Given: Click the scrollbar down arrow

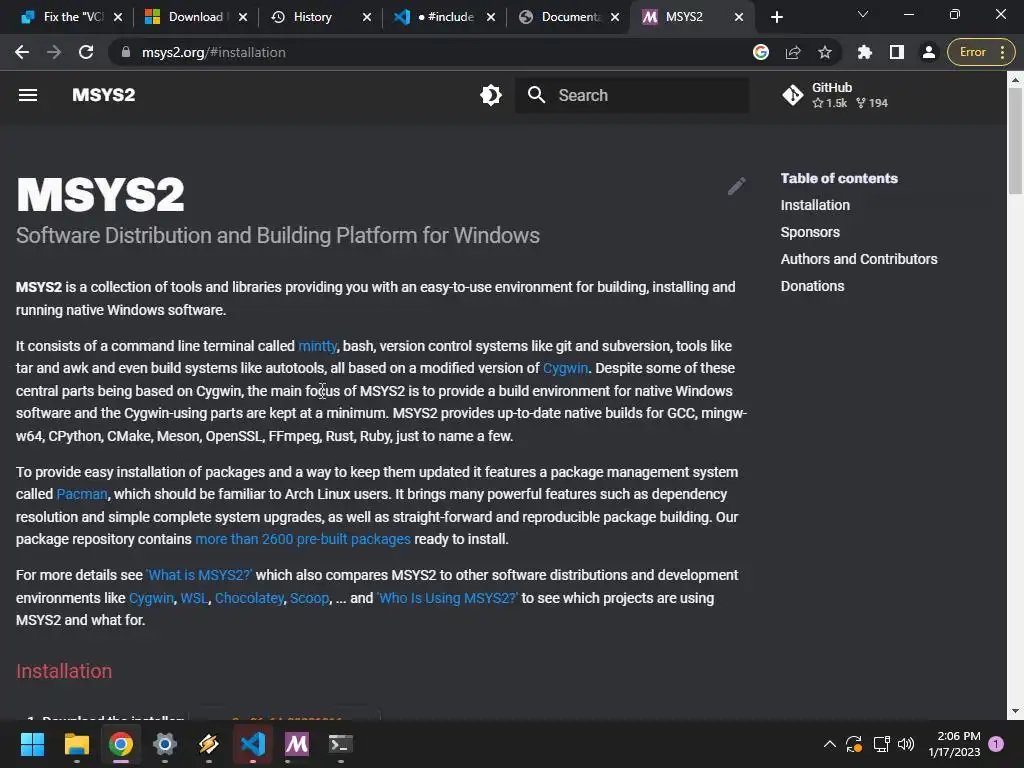Looking at the screenshot, I should [1015, 711].
